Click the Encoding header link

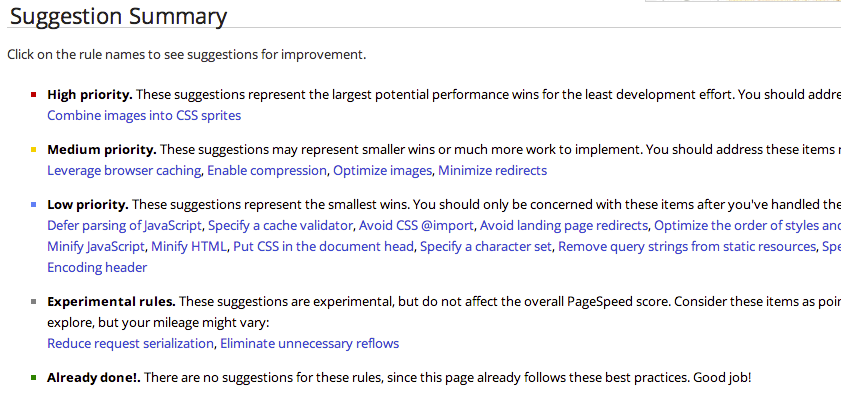point(97,268)
